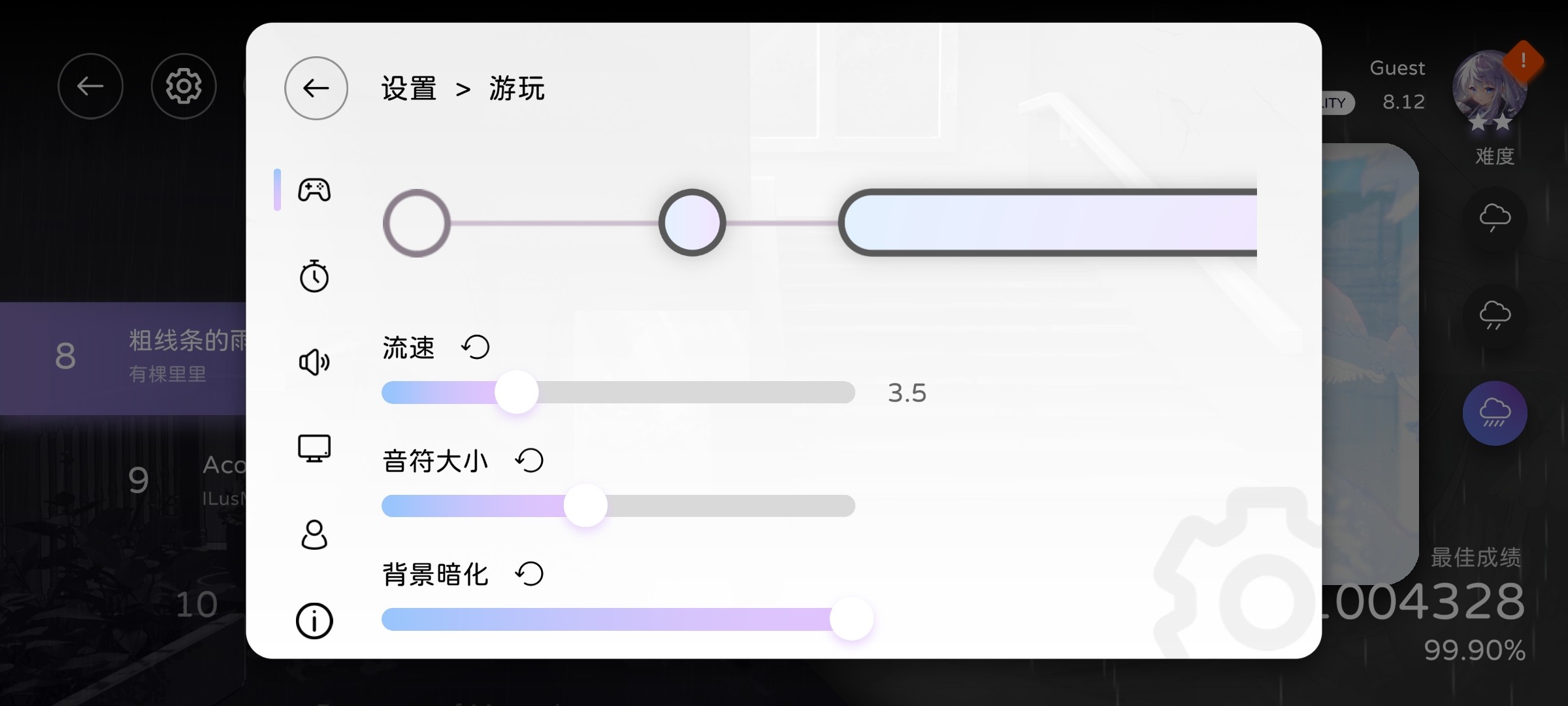Select the light rain difficulty icon
Image resolution: width=1568 pixels, height=706 pixels.
coord(1495,217)
